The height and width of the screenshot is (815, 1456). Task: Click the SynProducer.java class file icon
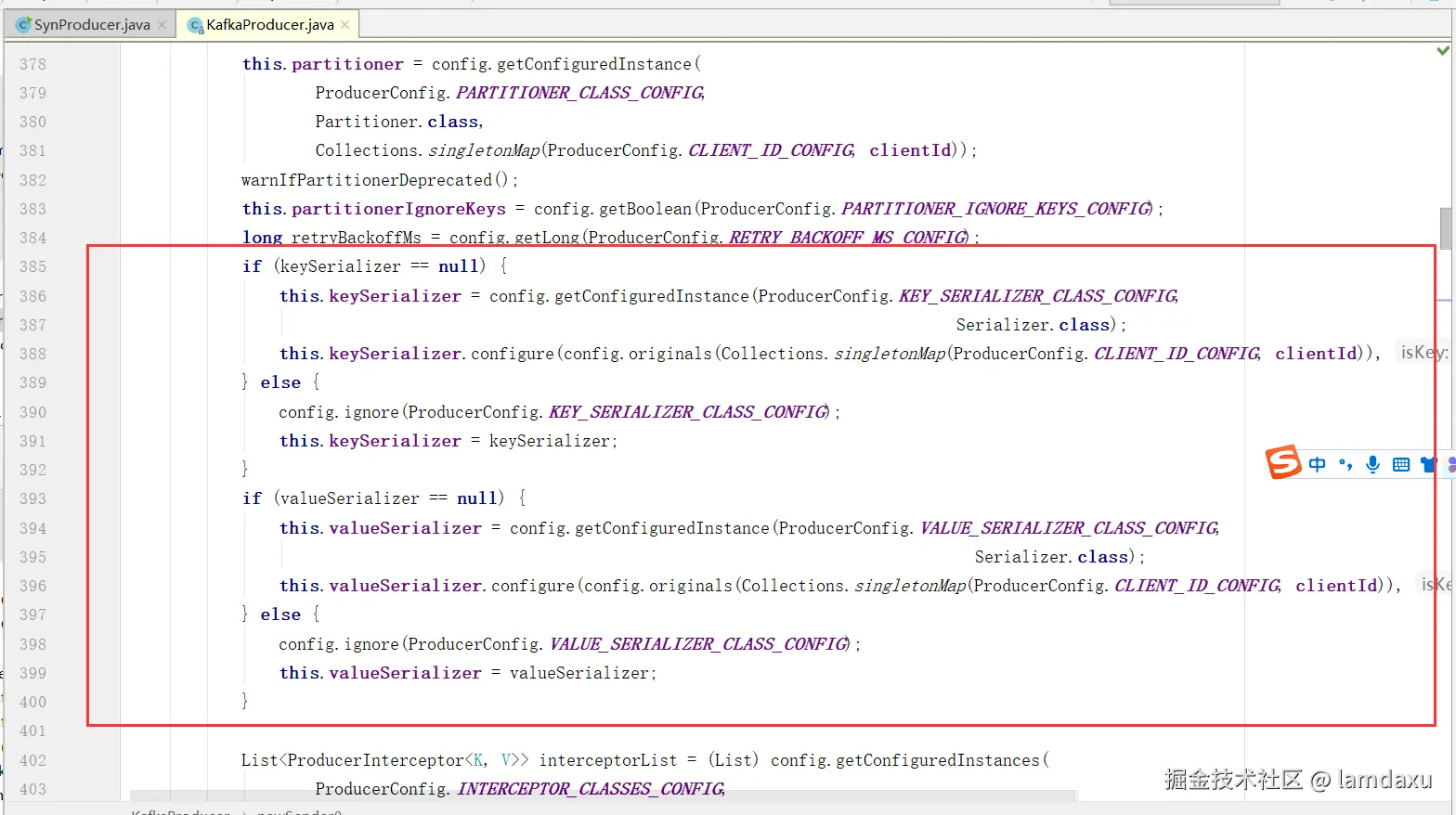tap(23, 25)
